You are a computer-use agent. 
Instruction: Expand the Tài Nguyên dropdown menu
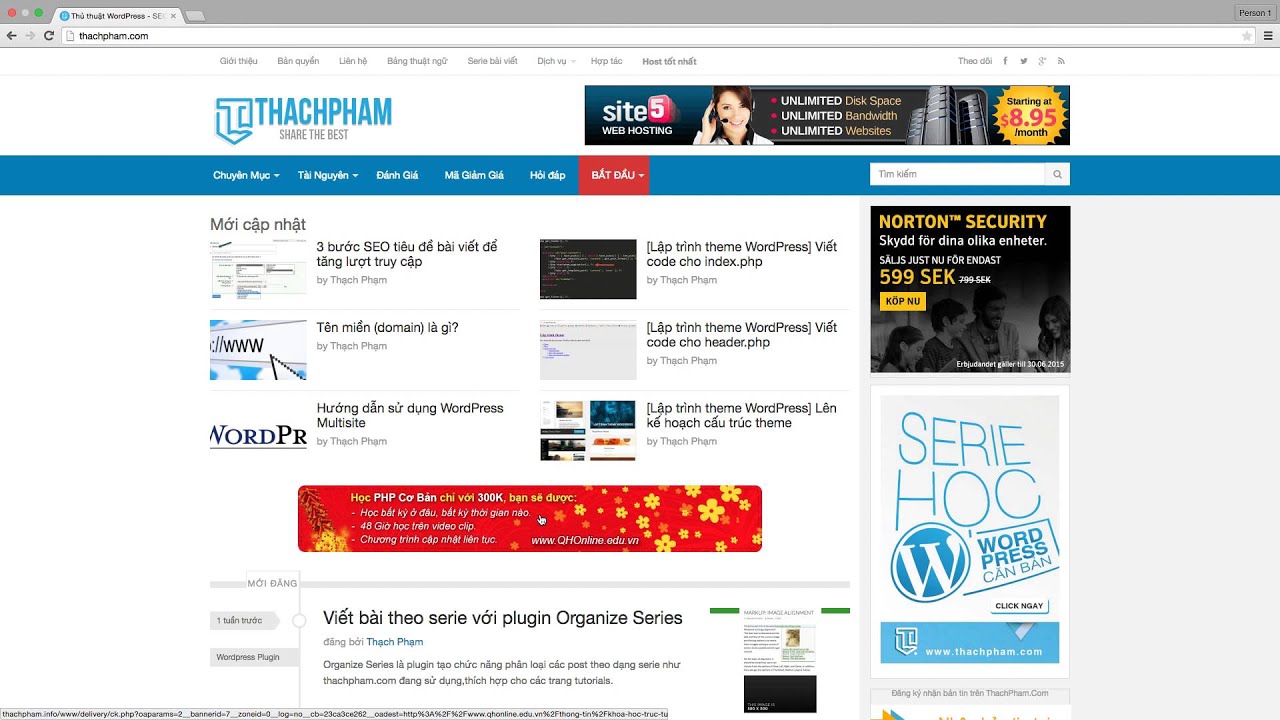coord(327,175)
